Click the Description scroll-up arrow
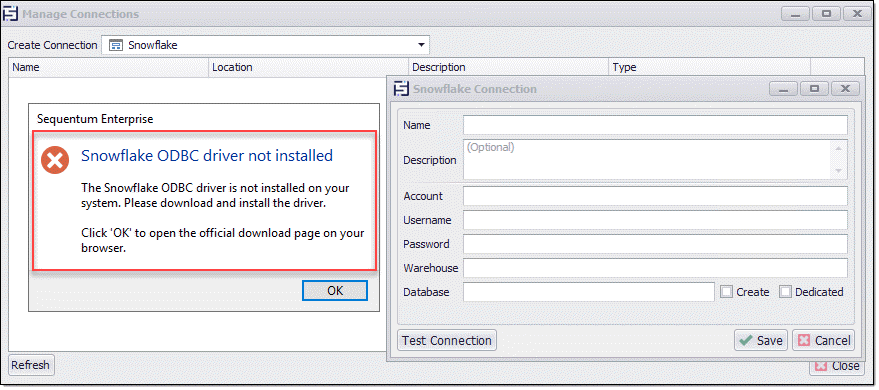Image resolution: width=879 pixels, height=390 pixels. pyautogui.click(x=839, y=148)
